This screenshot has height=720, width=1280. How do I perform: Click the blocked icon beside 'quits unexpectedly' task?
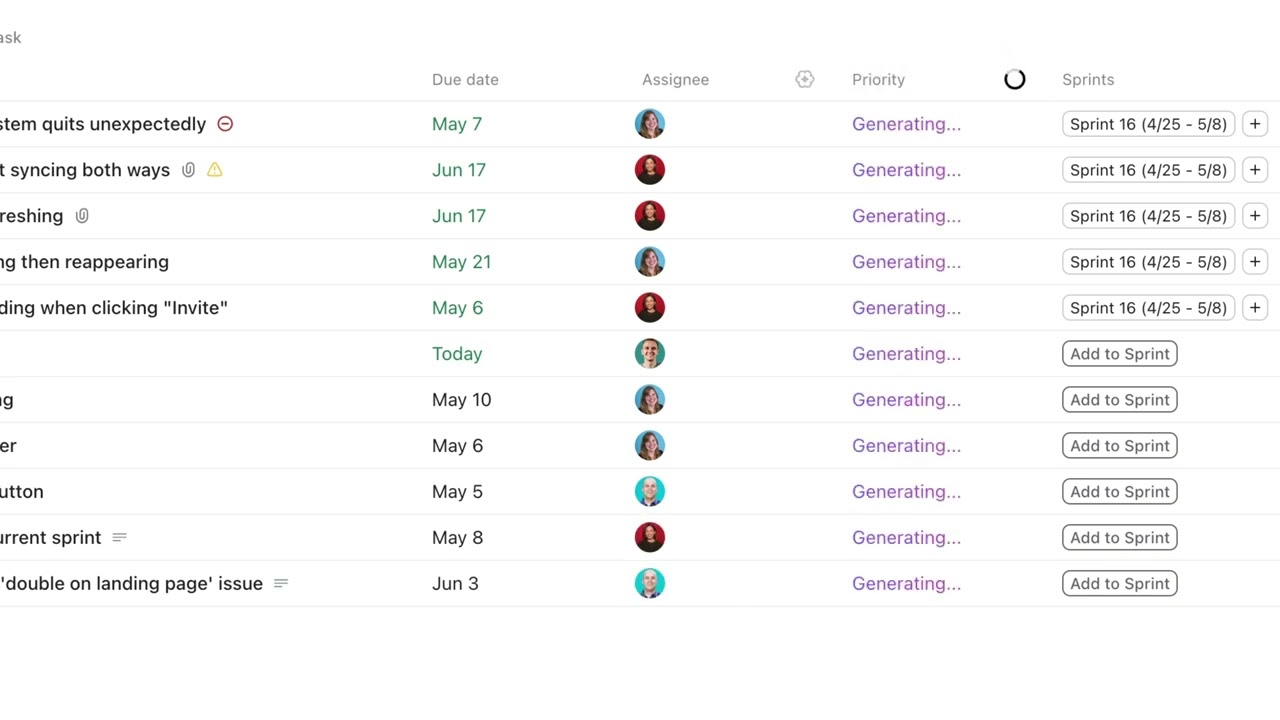(225, 124)
